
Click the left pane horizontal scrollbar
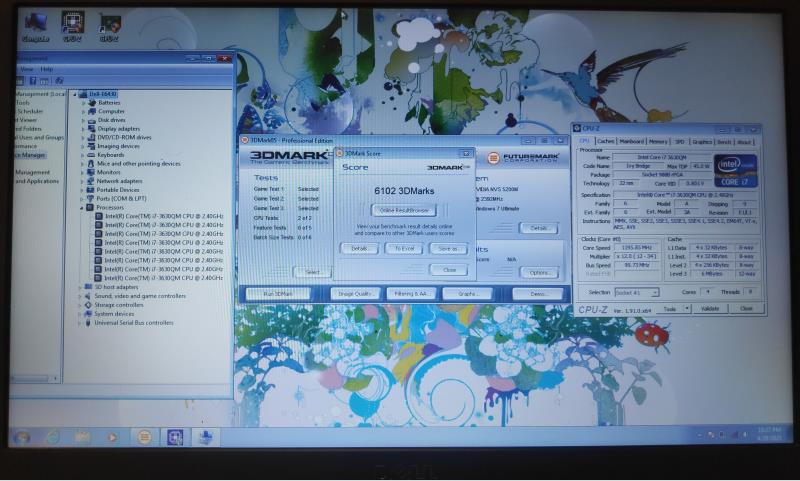tap(35, 378)
